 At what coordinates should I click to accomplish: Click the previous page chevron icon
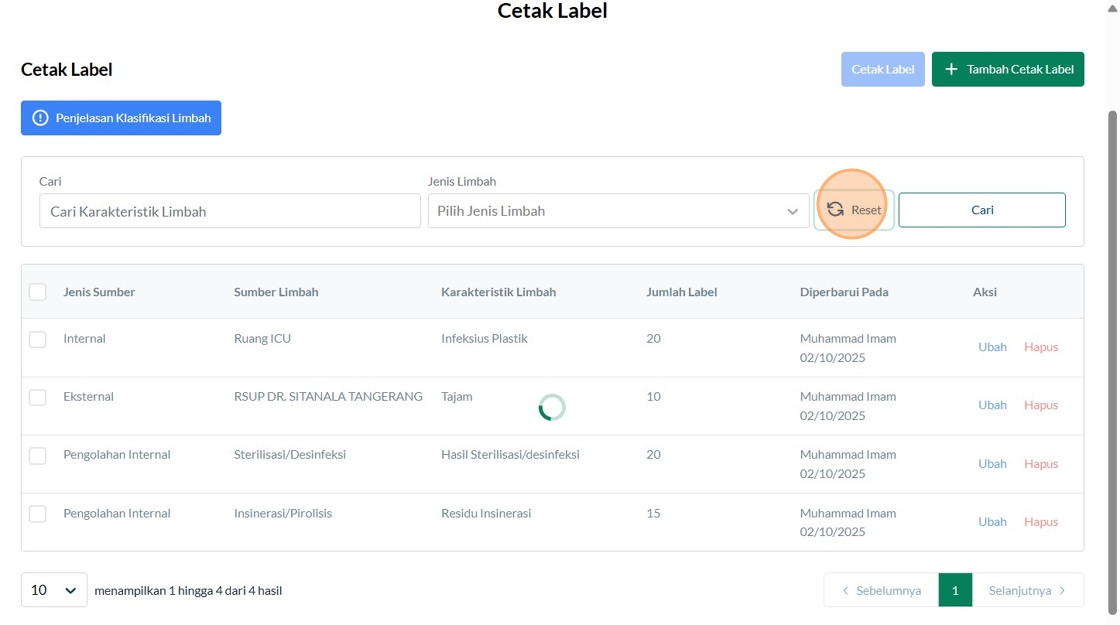(845, 590)
